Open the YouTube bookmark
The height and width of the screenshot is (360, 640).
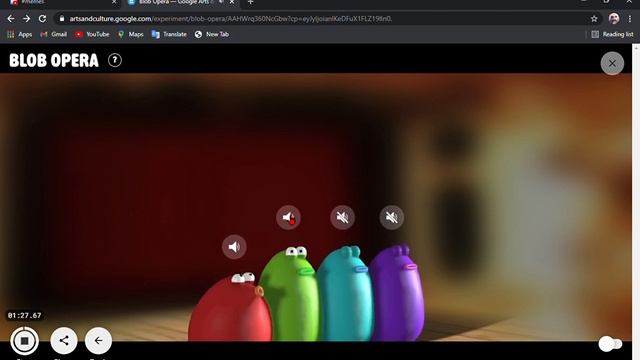pos(92,34)
